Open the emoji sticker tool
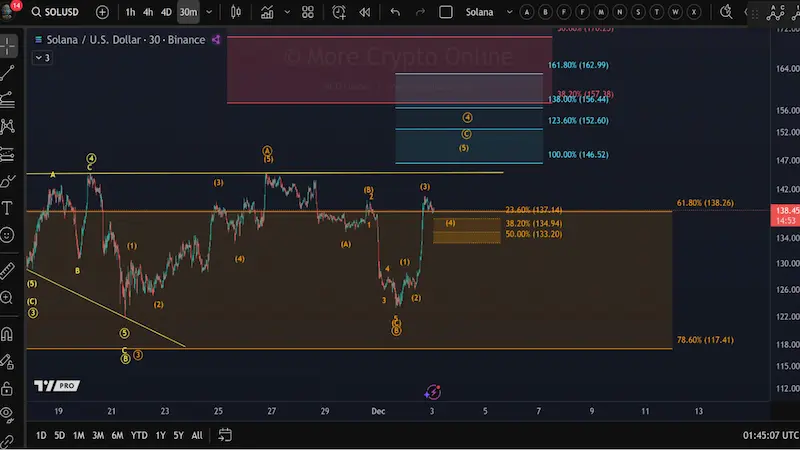The height and width of the screenshot is (450, 800). click(x=8, y=235)
